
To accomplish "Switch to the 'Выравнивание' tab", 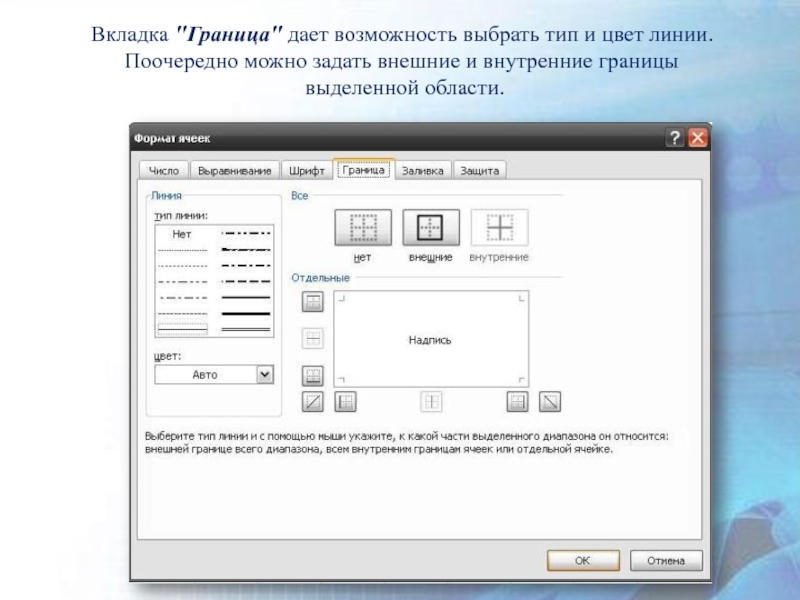I will point(235,170).
